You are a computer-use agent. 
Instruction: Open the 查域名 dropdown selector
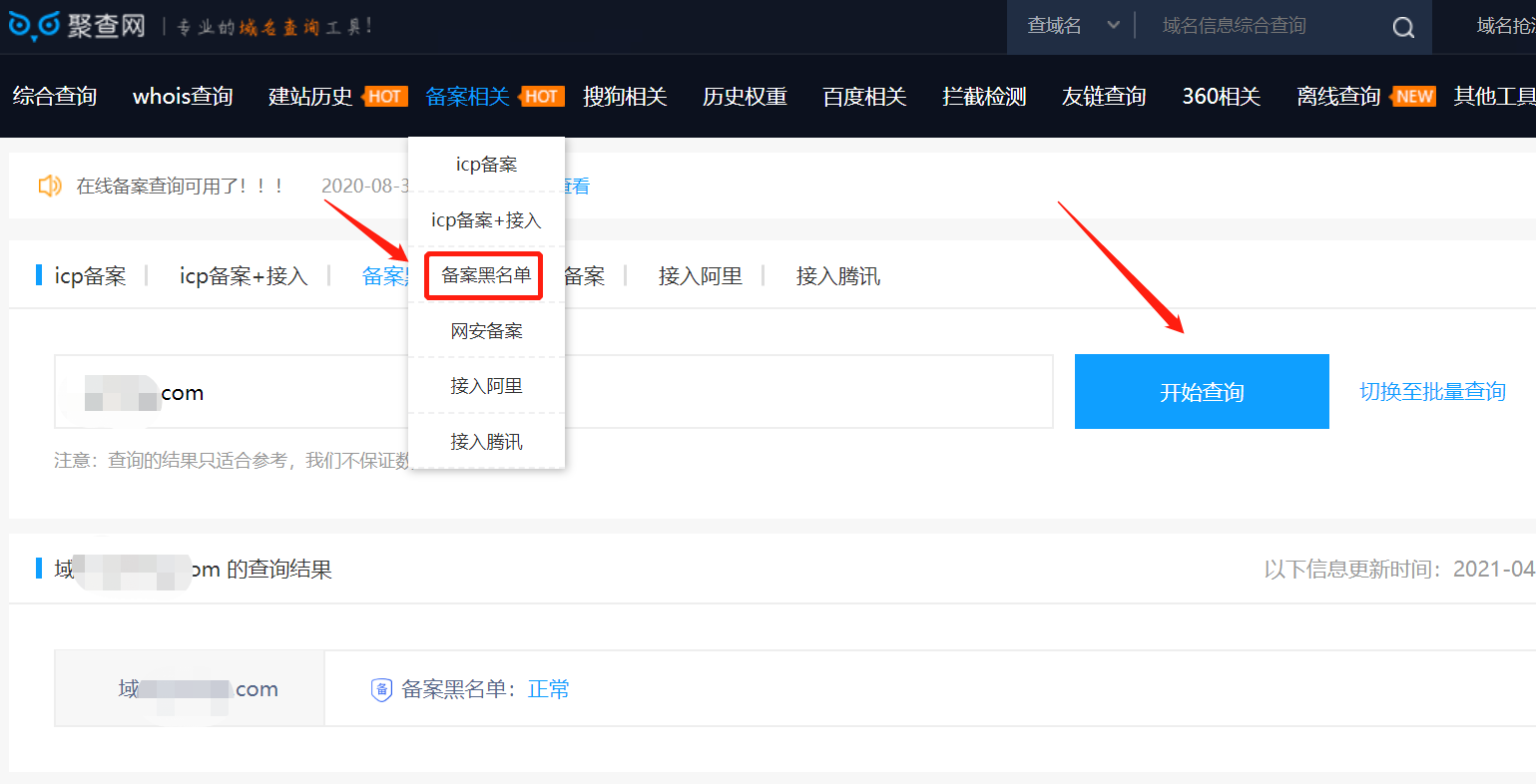point(1072,26)
